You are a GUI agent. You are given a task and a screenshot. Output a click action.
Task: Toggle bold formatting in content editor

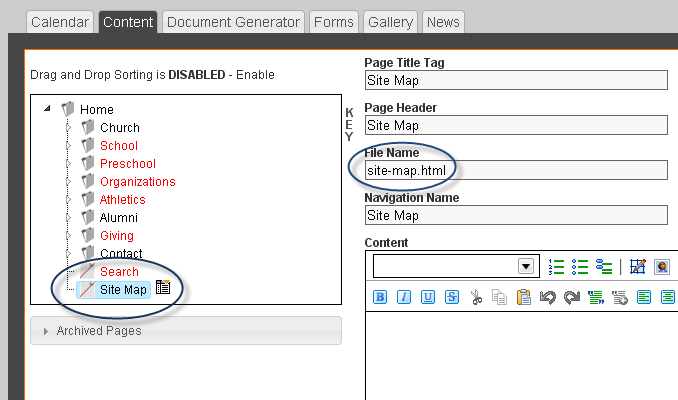(x=380, y=297)
